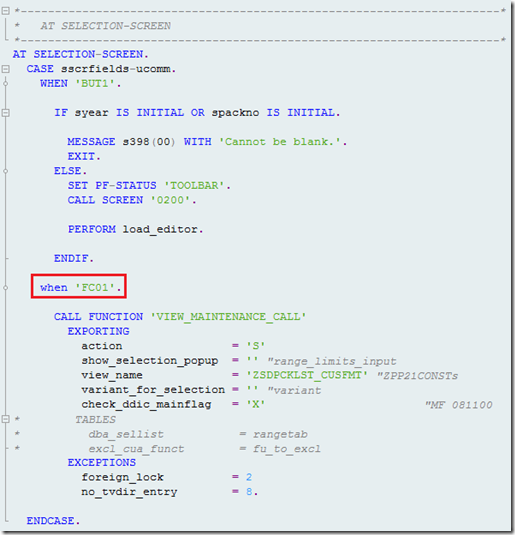The image size is (515, 535).
Task: Click variant_for_selection parameter
Action: (x=153, y=390)
